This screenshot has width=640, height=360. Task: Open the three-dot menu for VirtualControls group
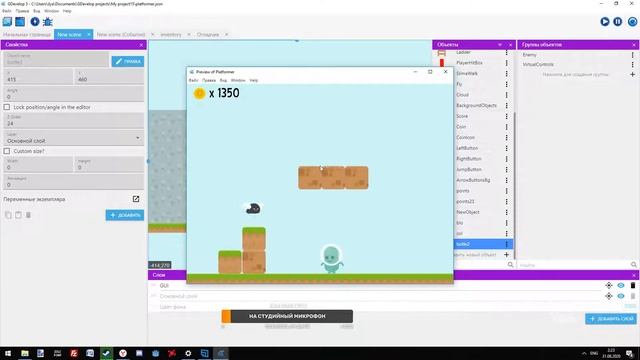pos(633,64)
